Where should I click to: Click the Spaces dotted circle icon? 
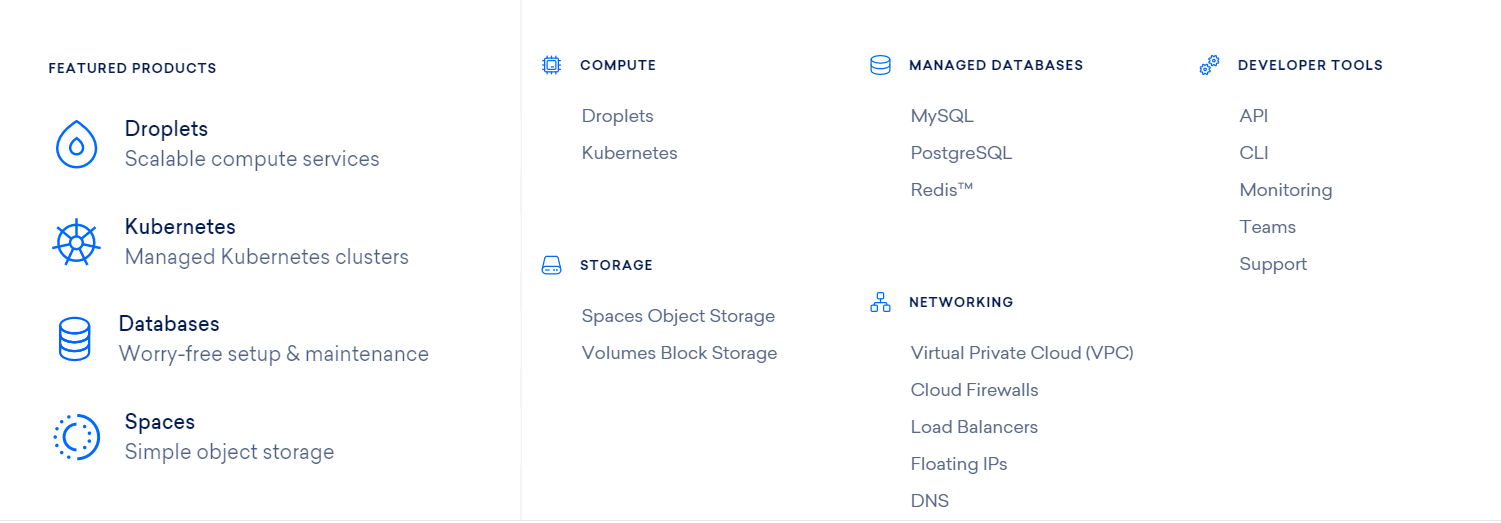point(76,437)
